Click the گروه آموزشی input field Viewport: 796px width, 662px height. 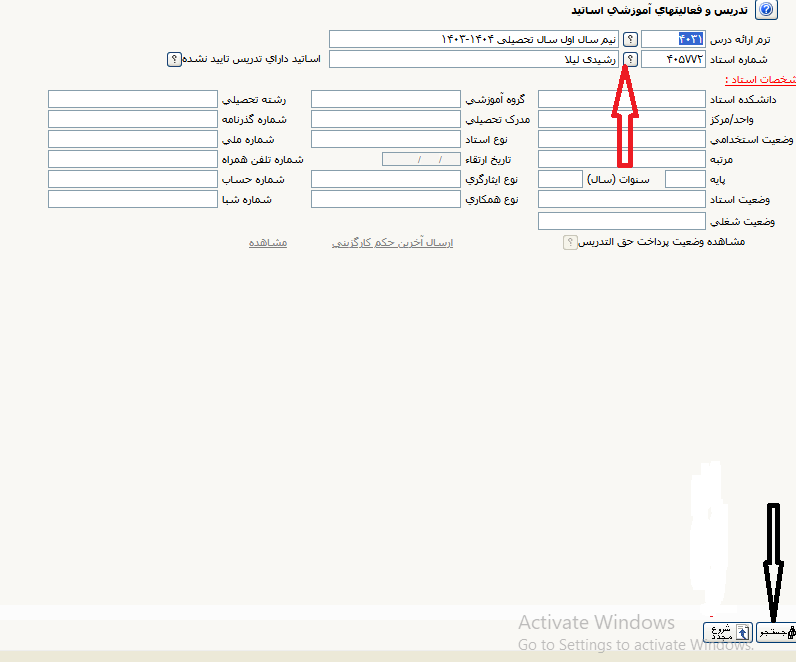(x=386, y=99)
